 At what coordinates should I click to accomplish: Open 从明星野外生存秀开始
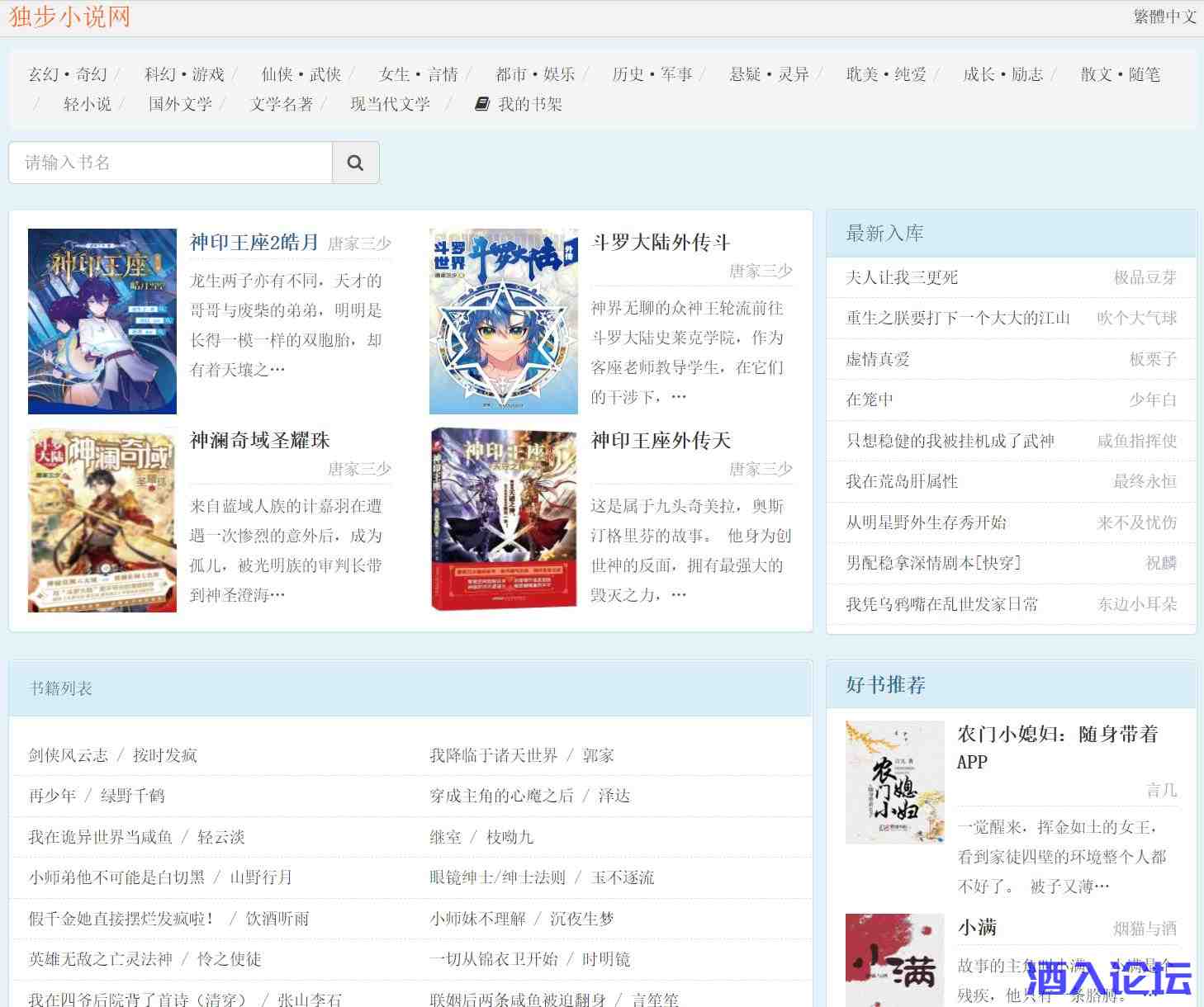click(926, 522)
